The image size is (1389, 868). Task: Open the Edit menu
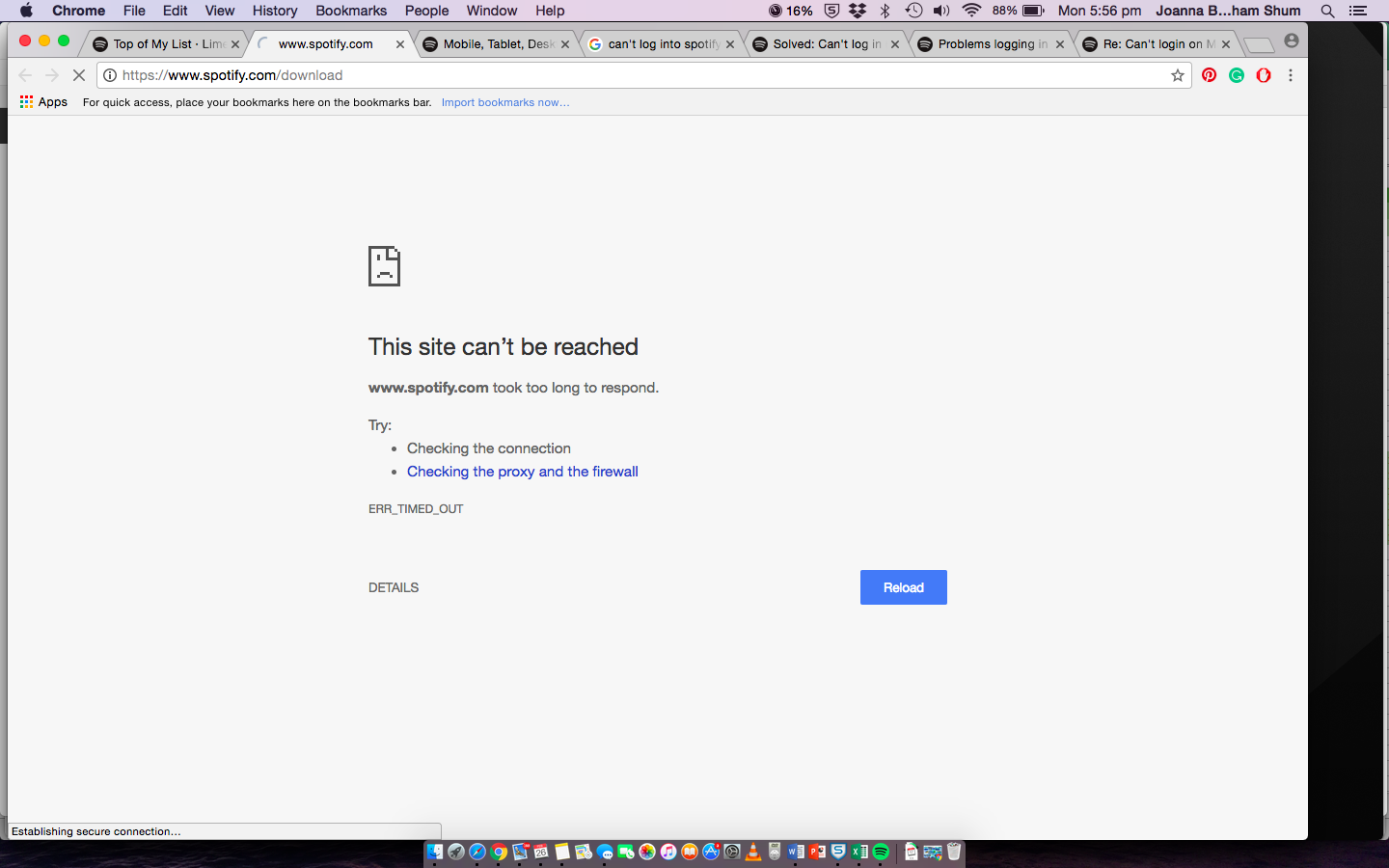tap(175, 11)
